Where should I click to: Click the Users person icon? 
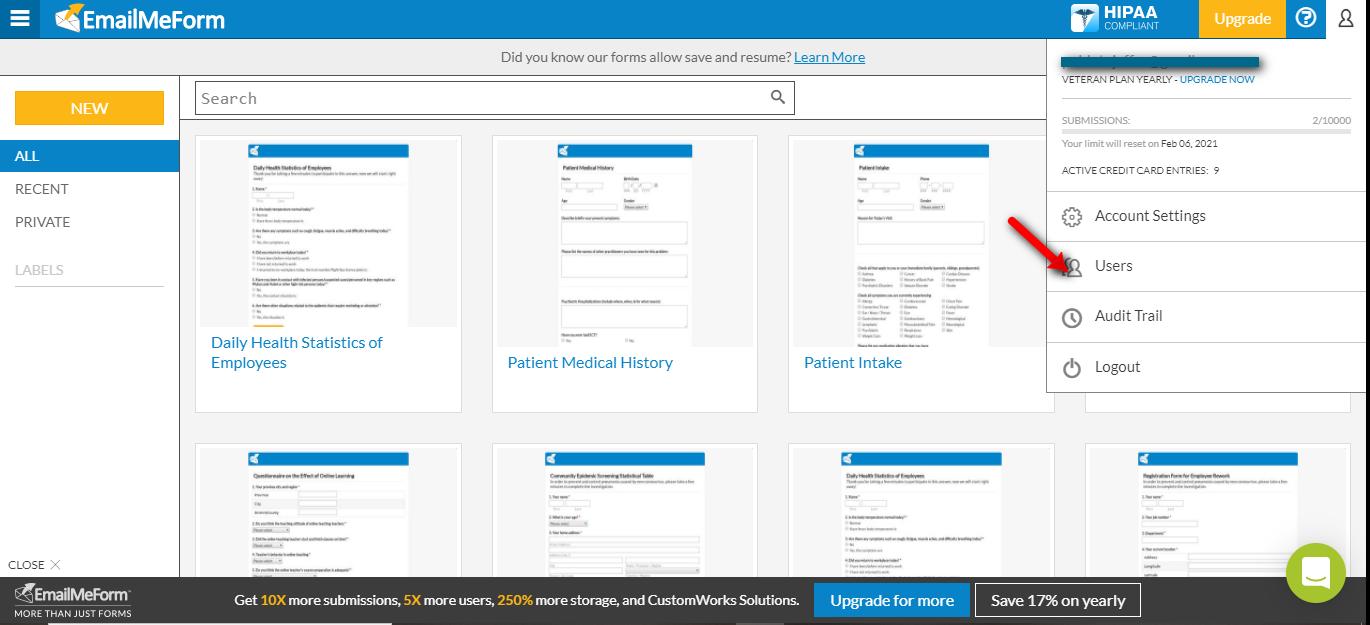point(1072,267)
